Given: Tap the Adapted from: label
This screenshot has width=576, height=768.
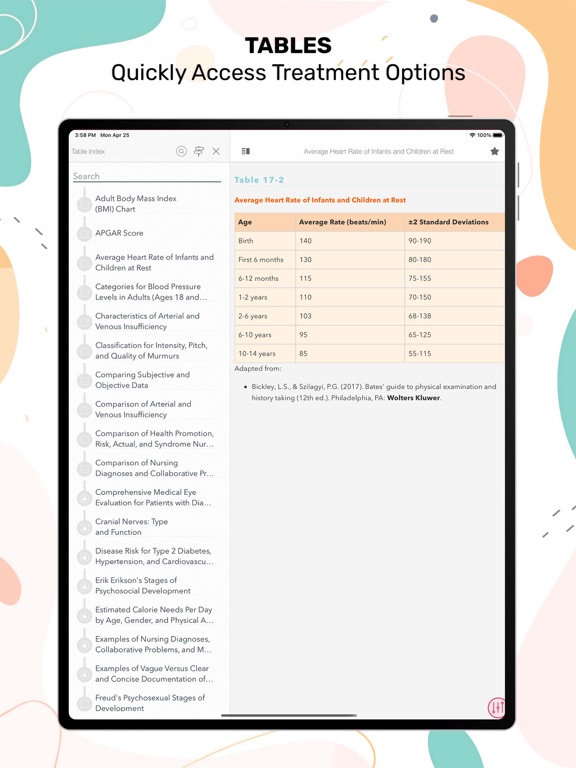Looking at the screenshot, I should [258, 368].
